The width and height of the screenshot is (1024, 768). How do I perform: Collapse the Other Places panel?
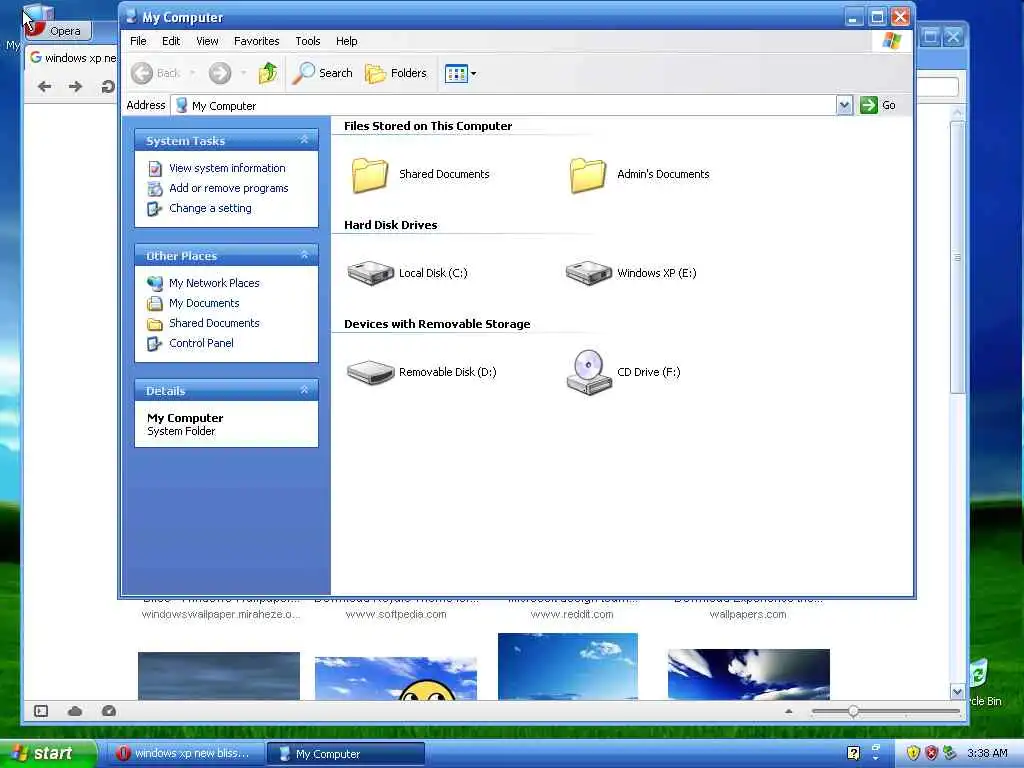(304, 255)
